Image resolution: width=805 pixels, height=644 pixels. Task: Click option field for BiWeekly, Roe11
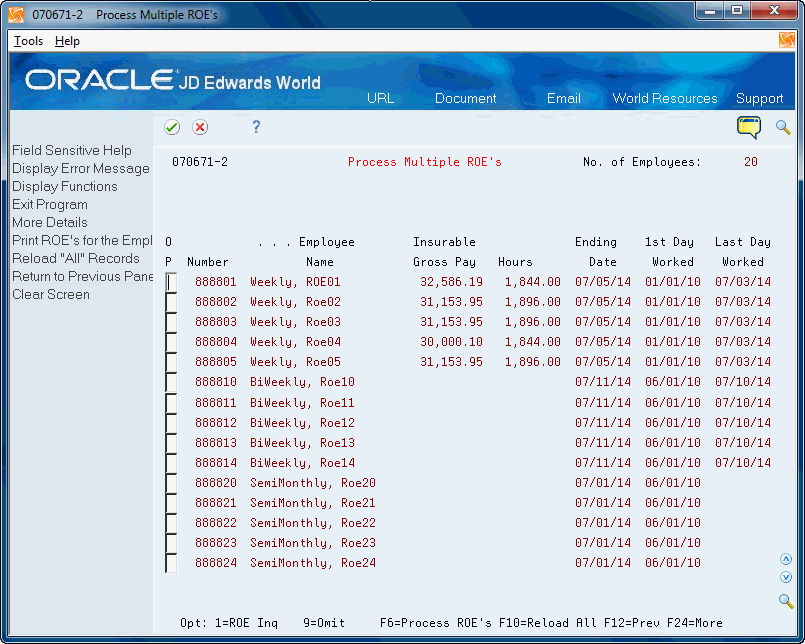coord(171,403)
